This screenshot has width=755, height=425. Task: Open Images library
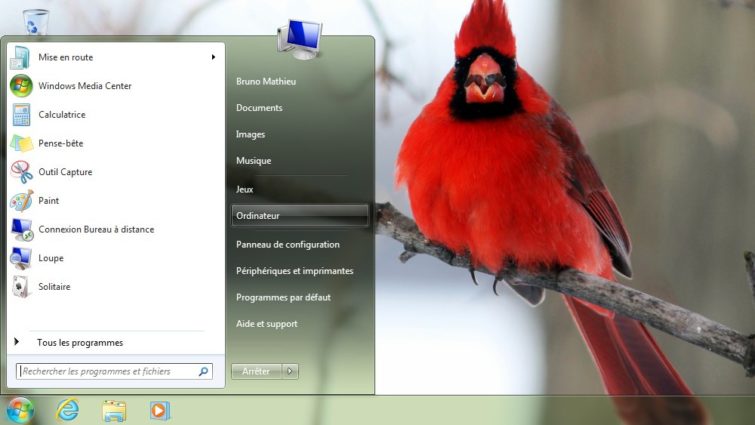(250, 134)
